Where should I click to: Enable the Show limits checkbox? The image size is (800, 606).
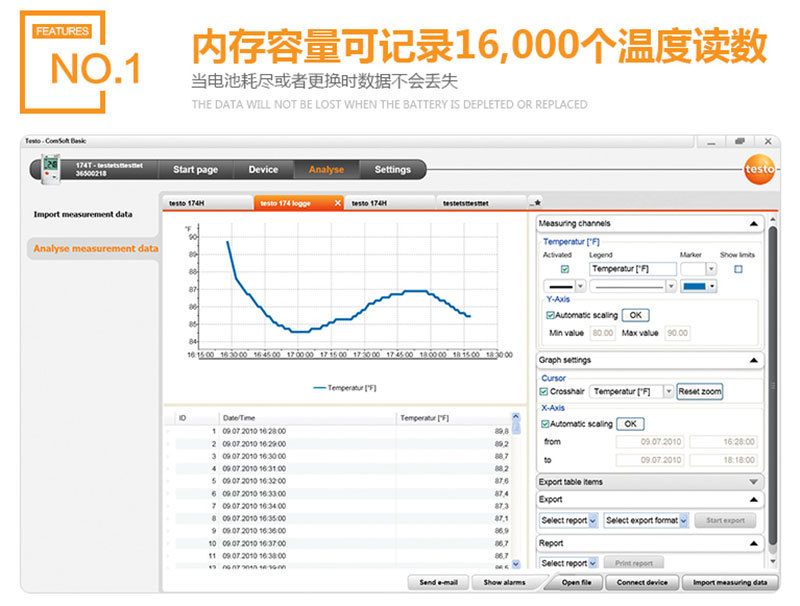point(738,269)
